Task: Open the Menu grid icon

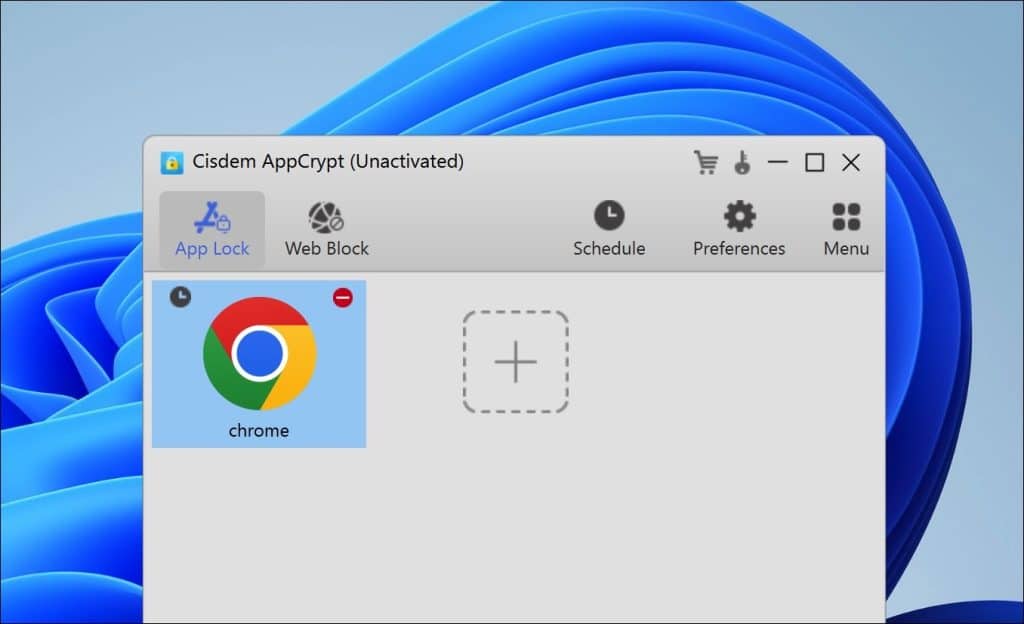Action: pyautogui.click(x=846, y=230)
